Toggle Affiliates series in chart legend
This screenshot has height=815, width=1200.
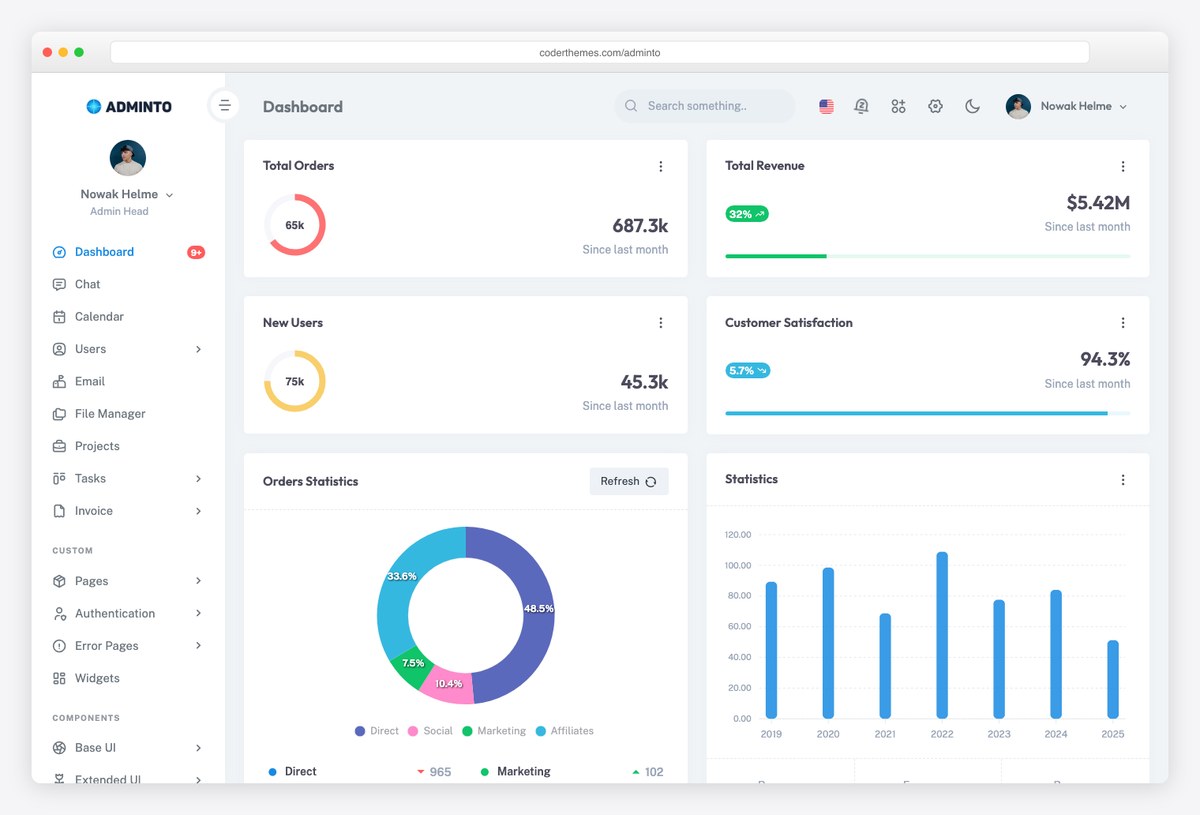click(x=565, y=731)
